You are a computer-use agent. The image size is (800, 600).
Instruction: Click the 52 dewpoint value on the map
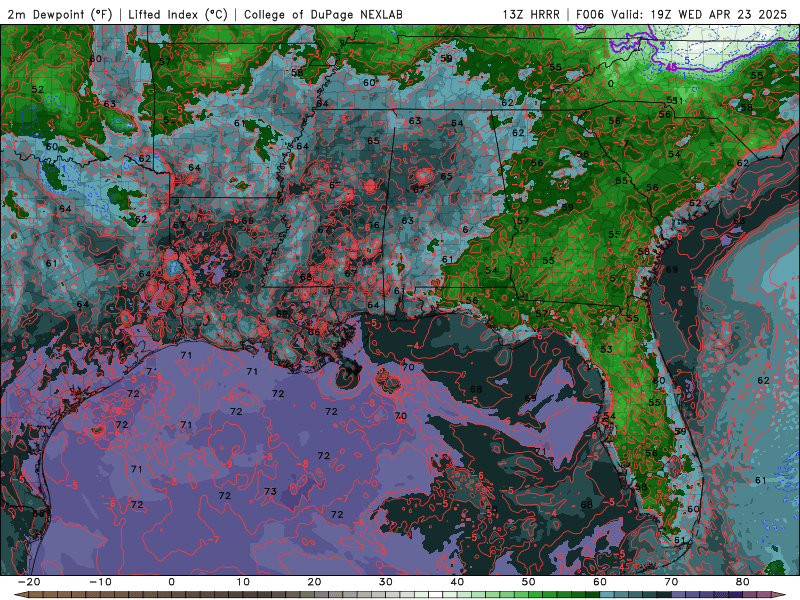click(x=37, y=89)
